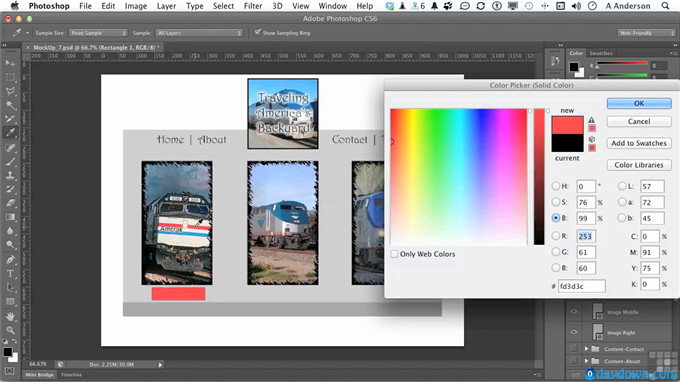Open the tool preset picker arrow

[x=27, y=33]
